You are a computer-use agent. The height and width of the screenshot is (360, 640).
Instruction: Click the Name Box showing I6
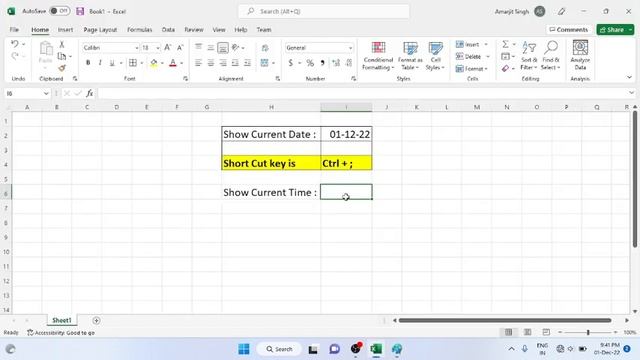click(x=27, y=93)
